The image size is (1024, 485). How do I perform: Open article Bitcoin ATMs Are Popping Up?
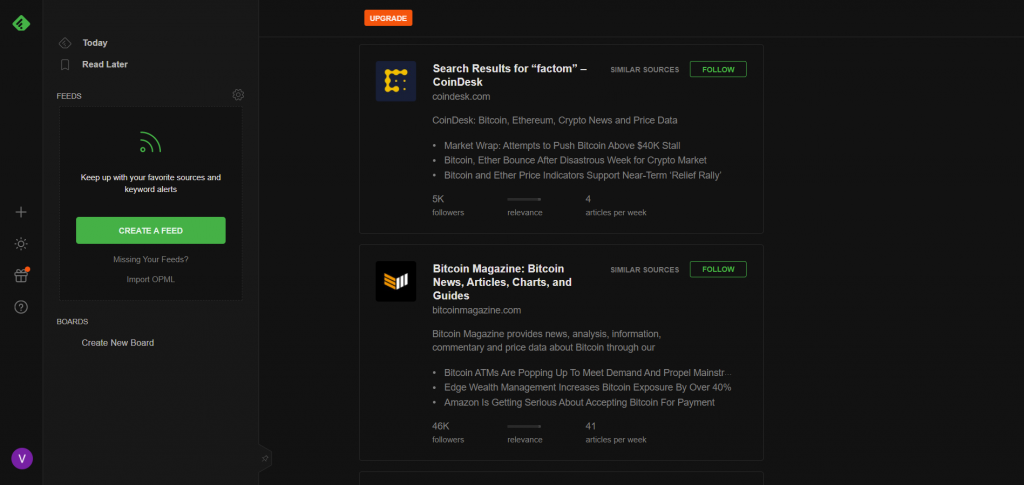588,373
